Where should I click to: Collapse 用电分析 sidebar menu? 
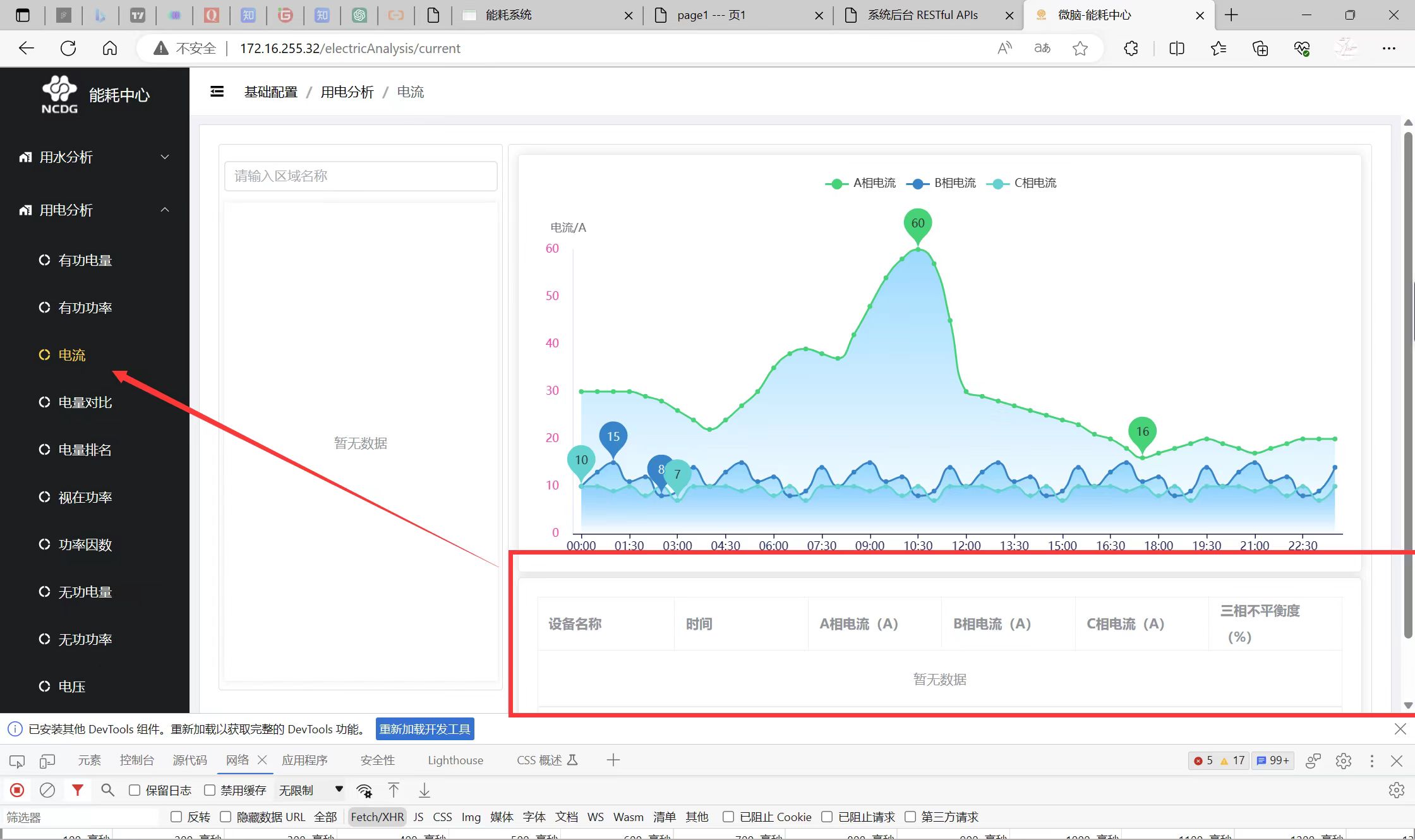95,210
